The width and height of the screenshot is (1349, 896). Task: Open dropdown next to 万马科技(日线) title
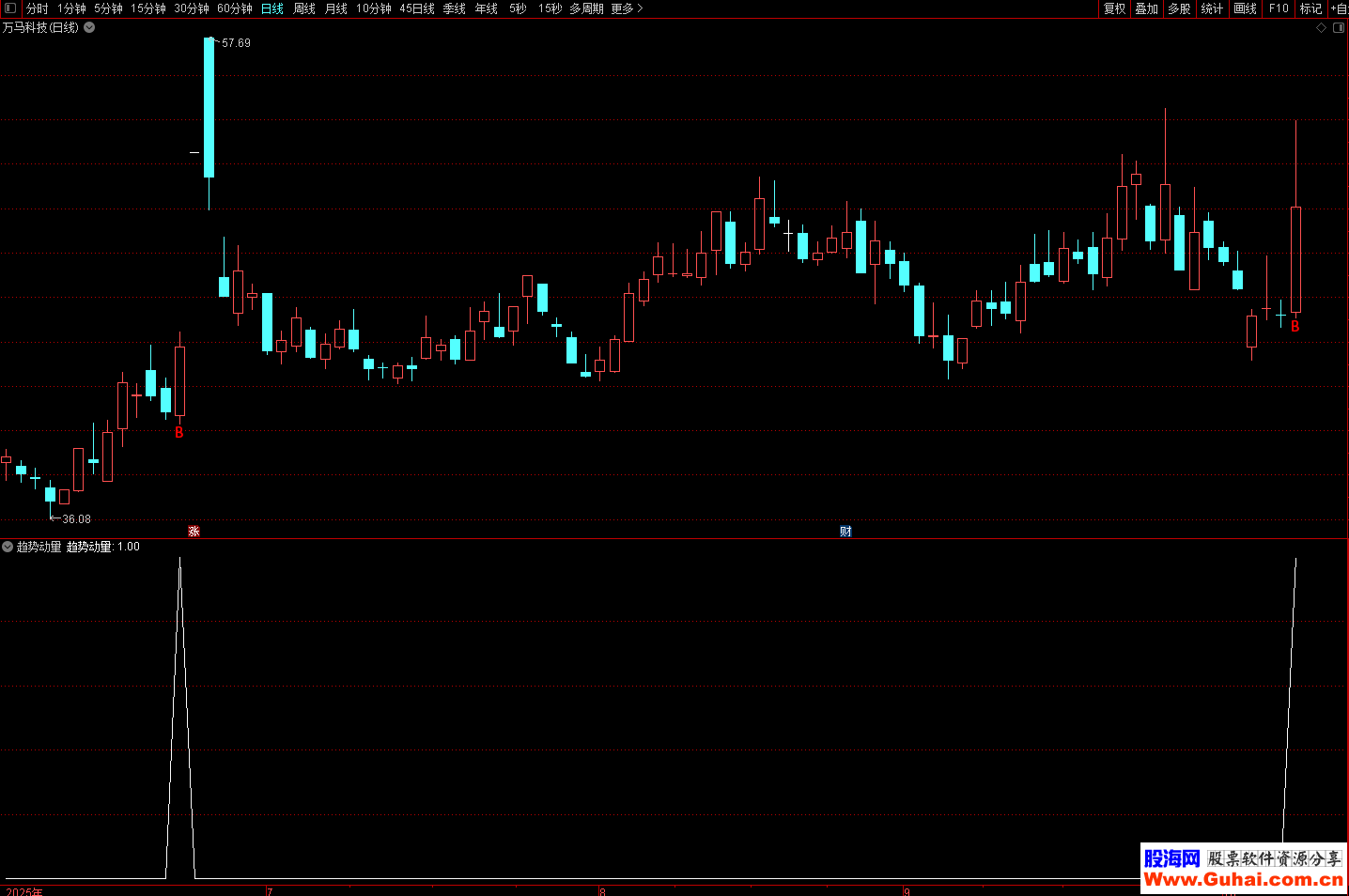[x=89, y=27]
